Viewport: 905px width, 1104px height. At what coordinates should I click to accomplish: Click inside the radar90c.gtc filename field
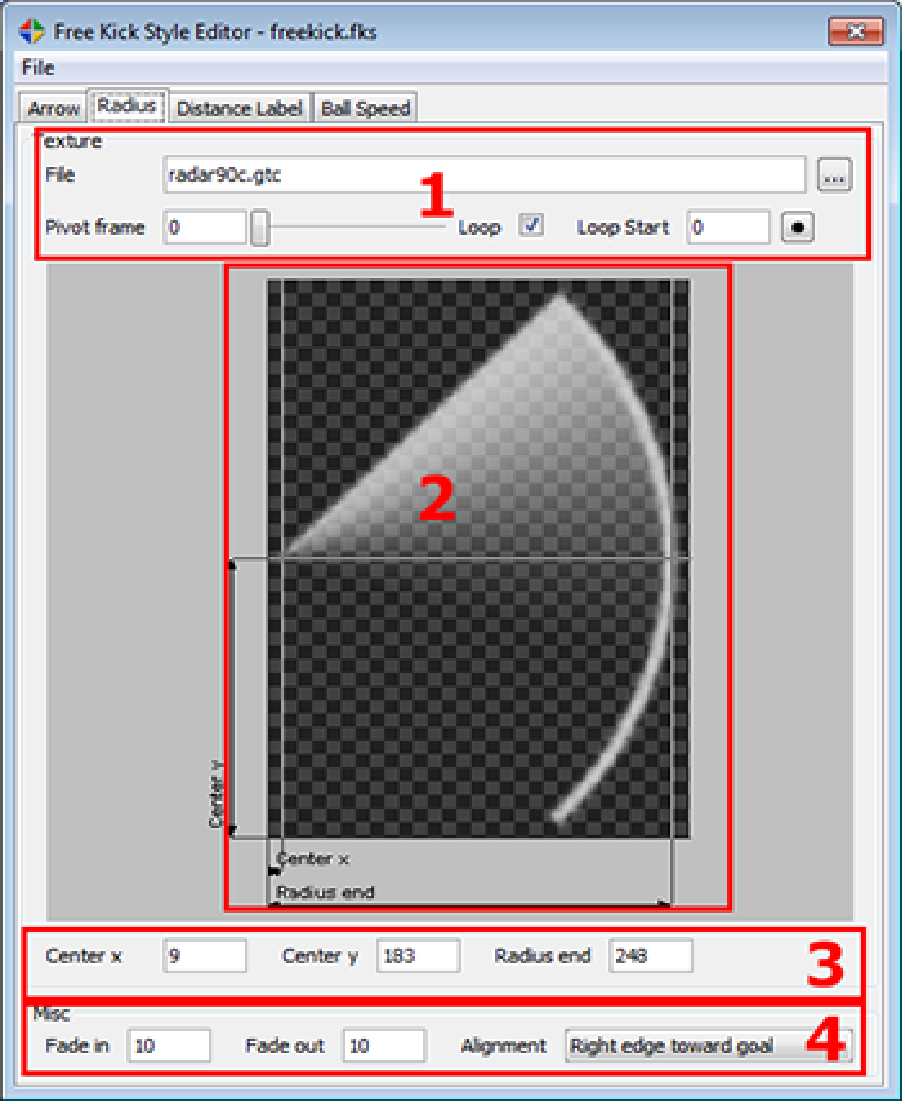click(x=400, y=174)
